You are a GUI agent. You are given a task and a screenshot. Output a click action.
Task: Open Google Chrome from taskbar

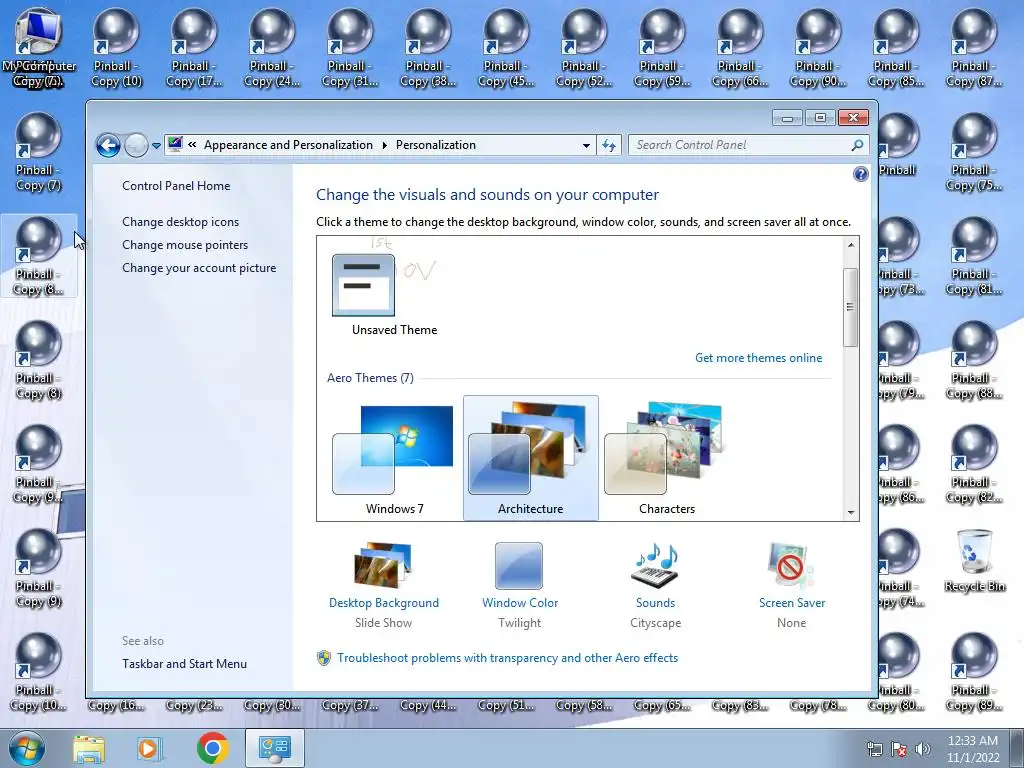tap(213, 748)
